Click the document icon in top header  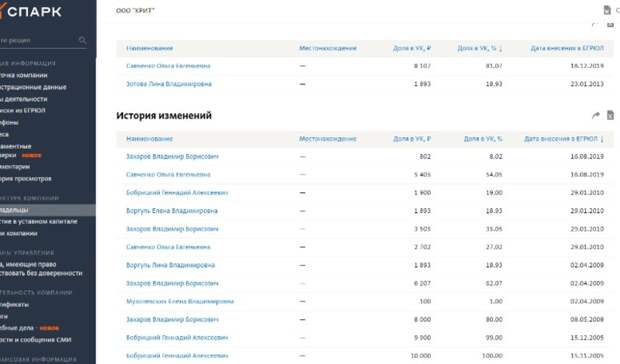tap(607, 10)
